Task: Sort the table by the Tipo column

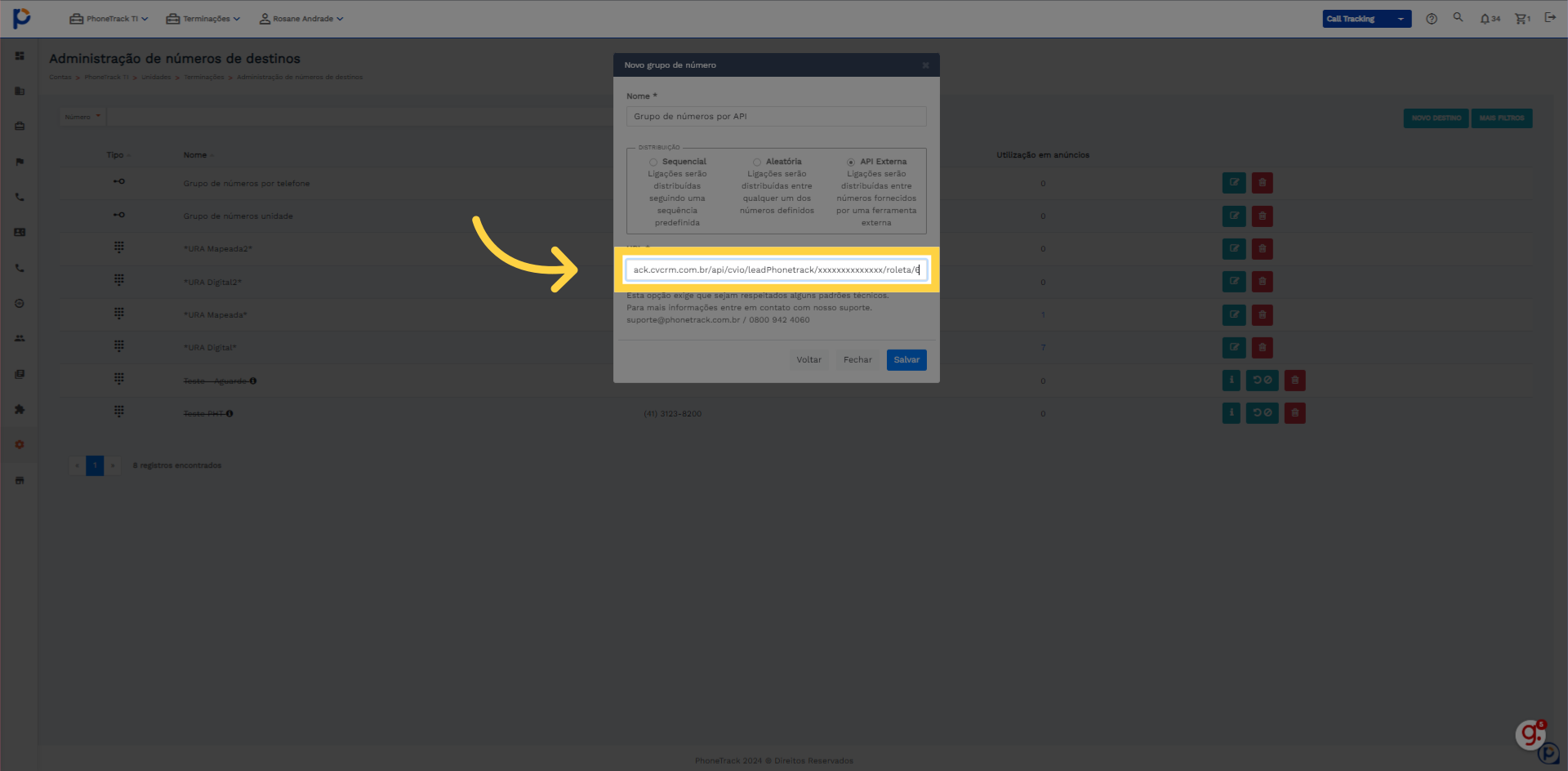Action: coord(118,155)
